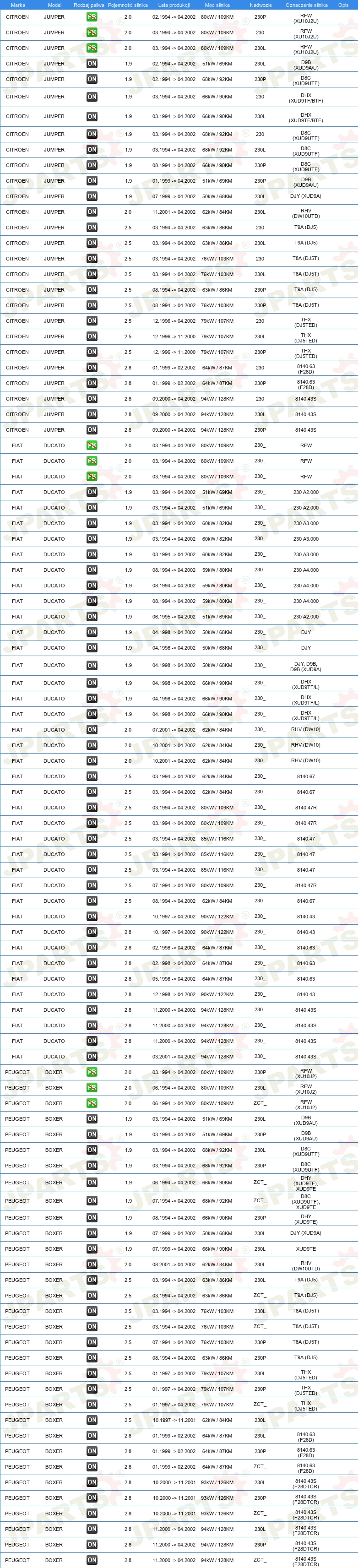The height and width of the screenshot is (1568, 358).
Task: Click 'DJY, D9B, D9B (XUD9A)' engine cell
Action: click(306, 667)
